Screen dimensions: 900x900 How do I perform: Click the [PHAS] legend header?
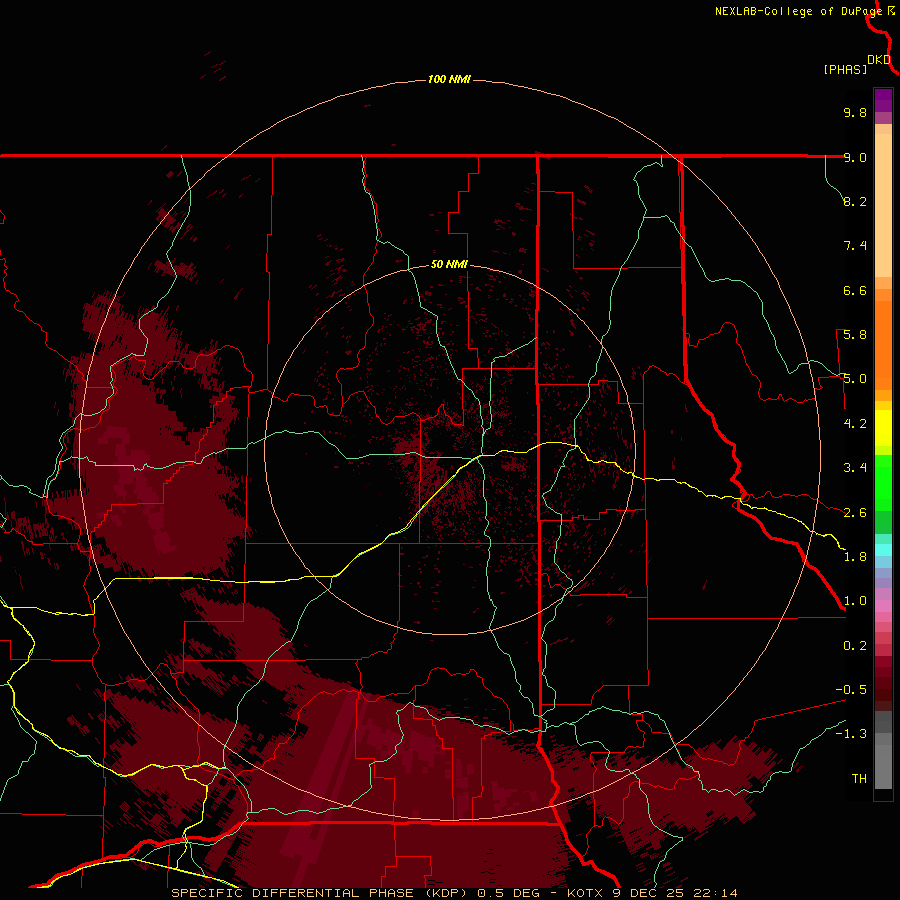click(x=845, y=69)
